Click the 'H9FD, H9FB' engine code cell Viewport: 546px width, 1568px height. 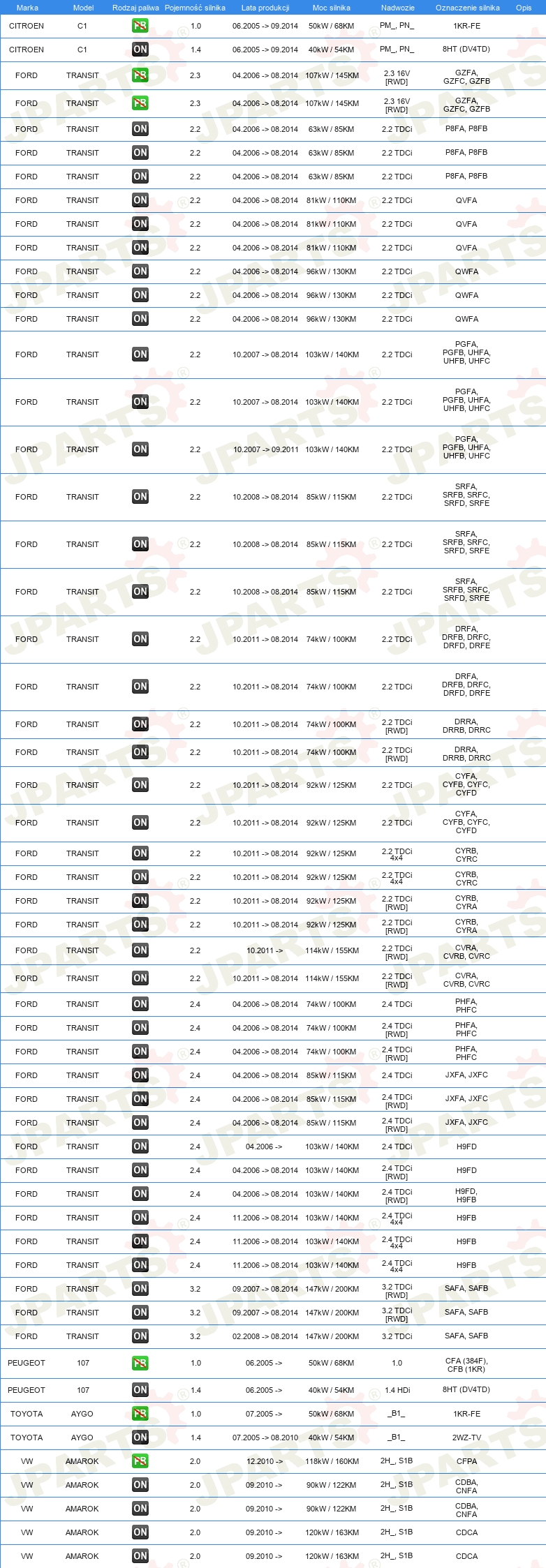(466, 1195)
